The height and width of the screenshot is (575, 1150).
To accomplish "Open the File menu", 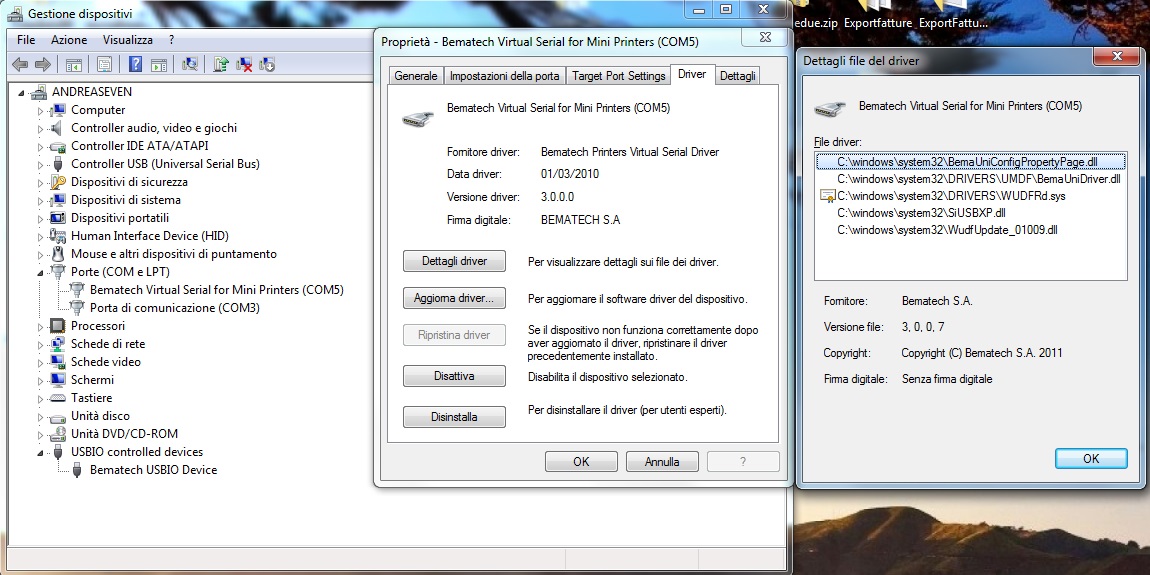I will (26, 40).
